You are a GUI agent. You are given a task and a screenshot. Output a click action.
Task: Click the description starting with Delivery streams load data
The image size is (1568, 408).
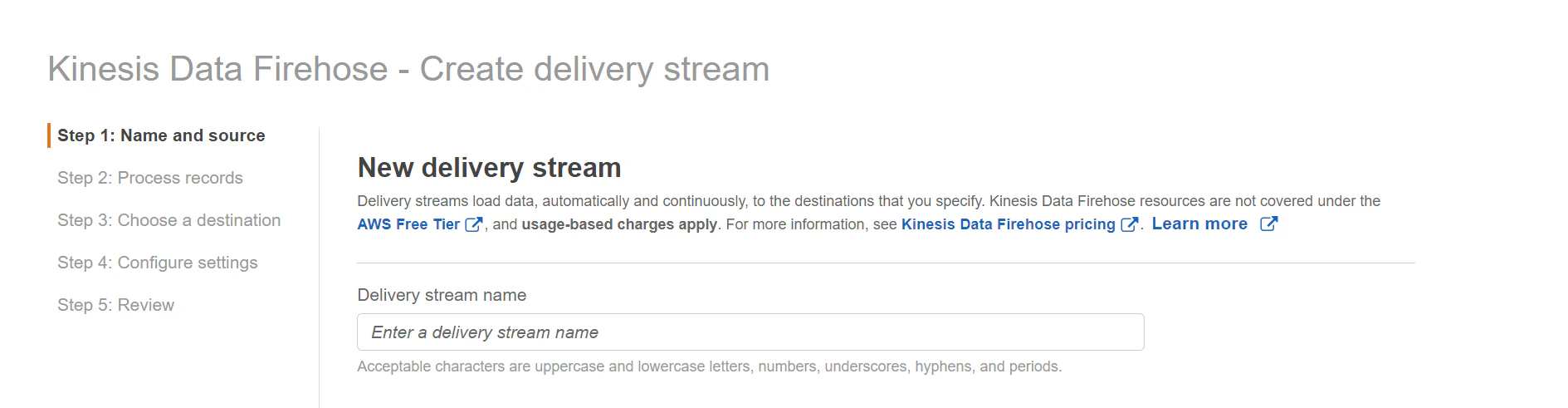pos(868,201)
